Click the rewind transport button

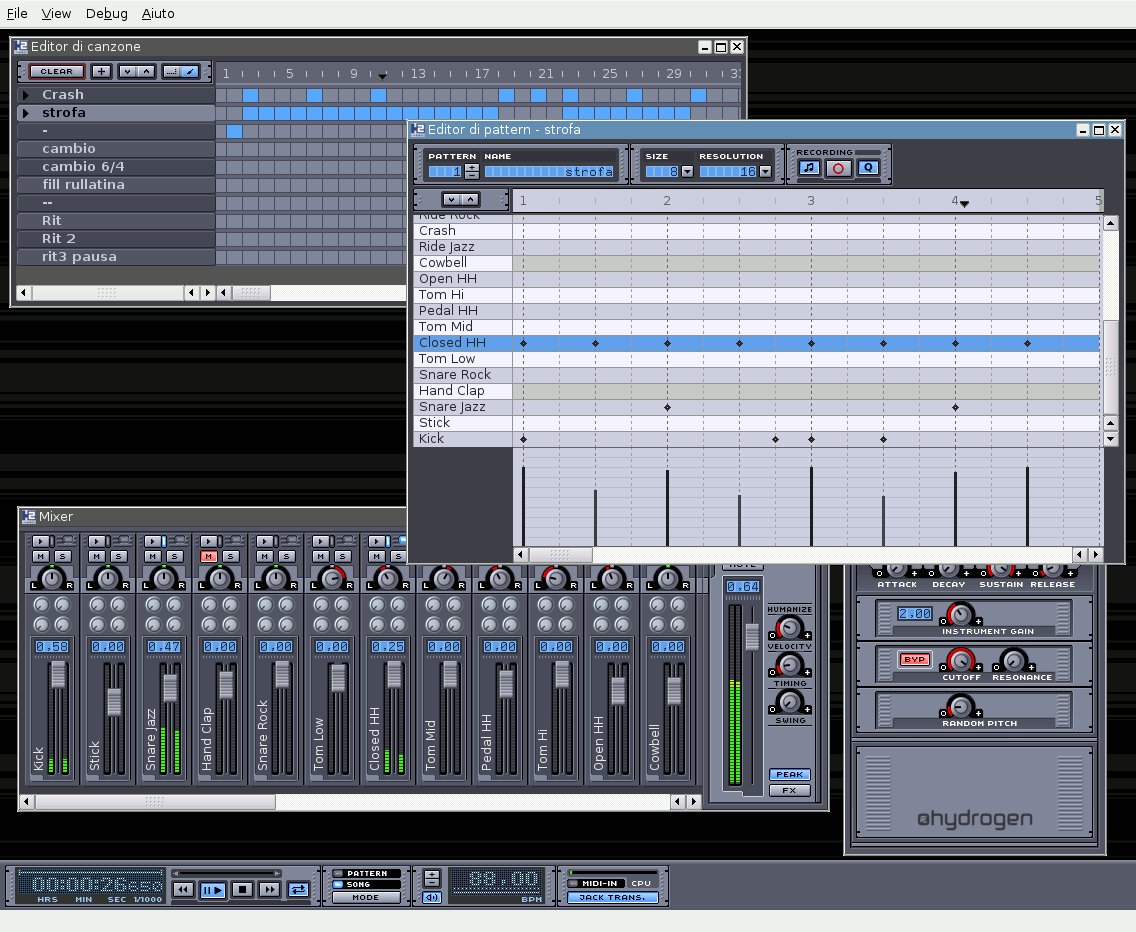183,889
